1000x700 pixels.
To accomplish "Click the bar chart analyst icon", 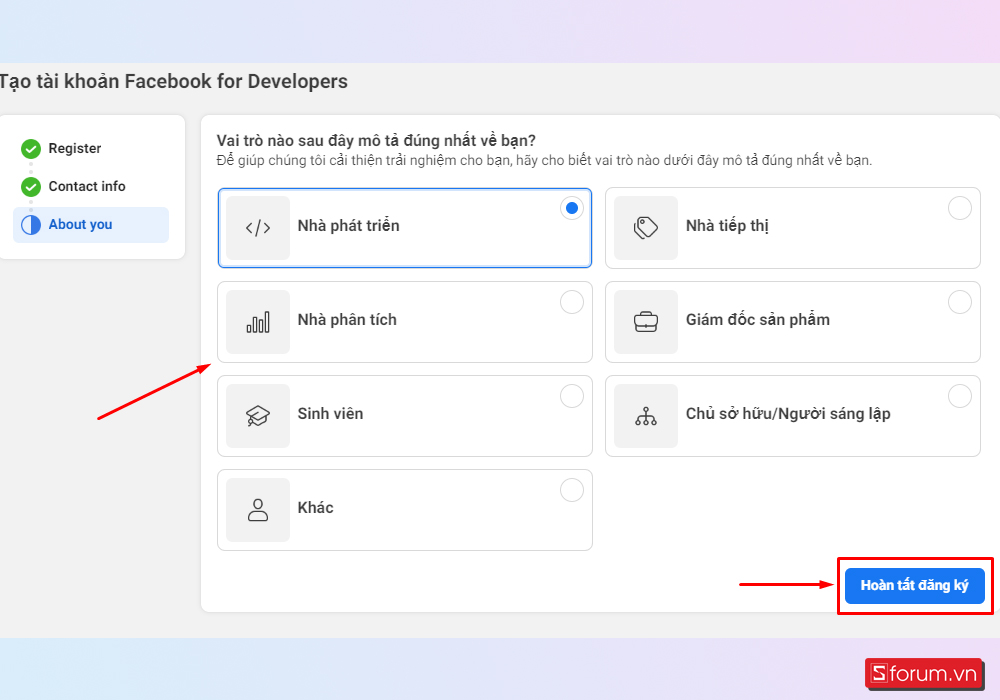I will (258, 322).
